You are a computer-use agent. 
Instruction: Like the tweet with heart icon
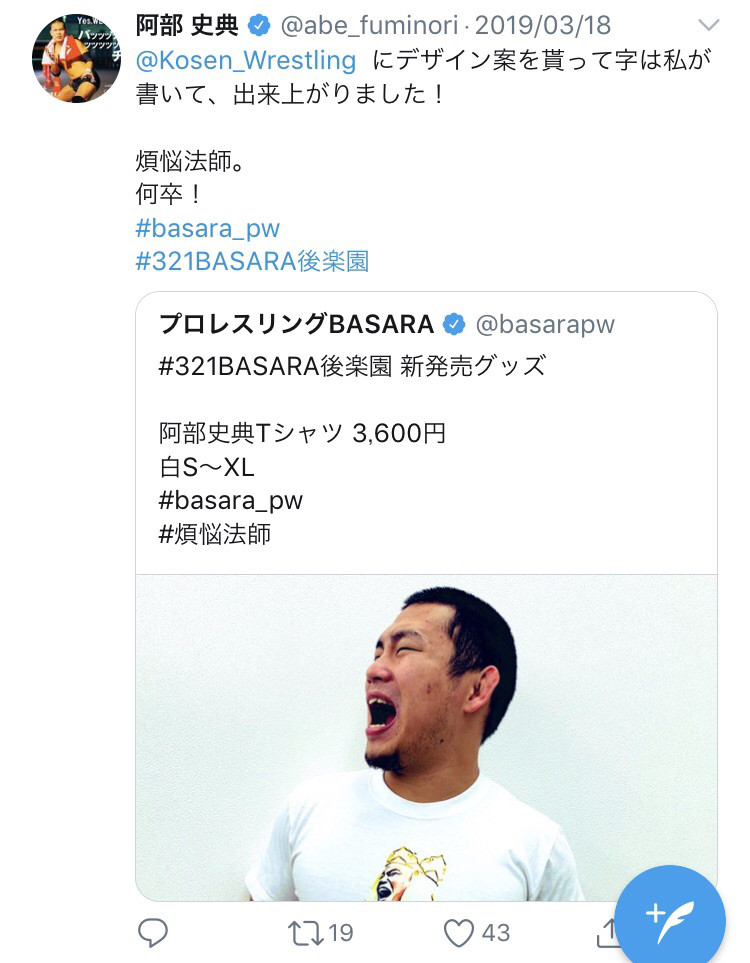[459, 933]
